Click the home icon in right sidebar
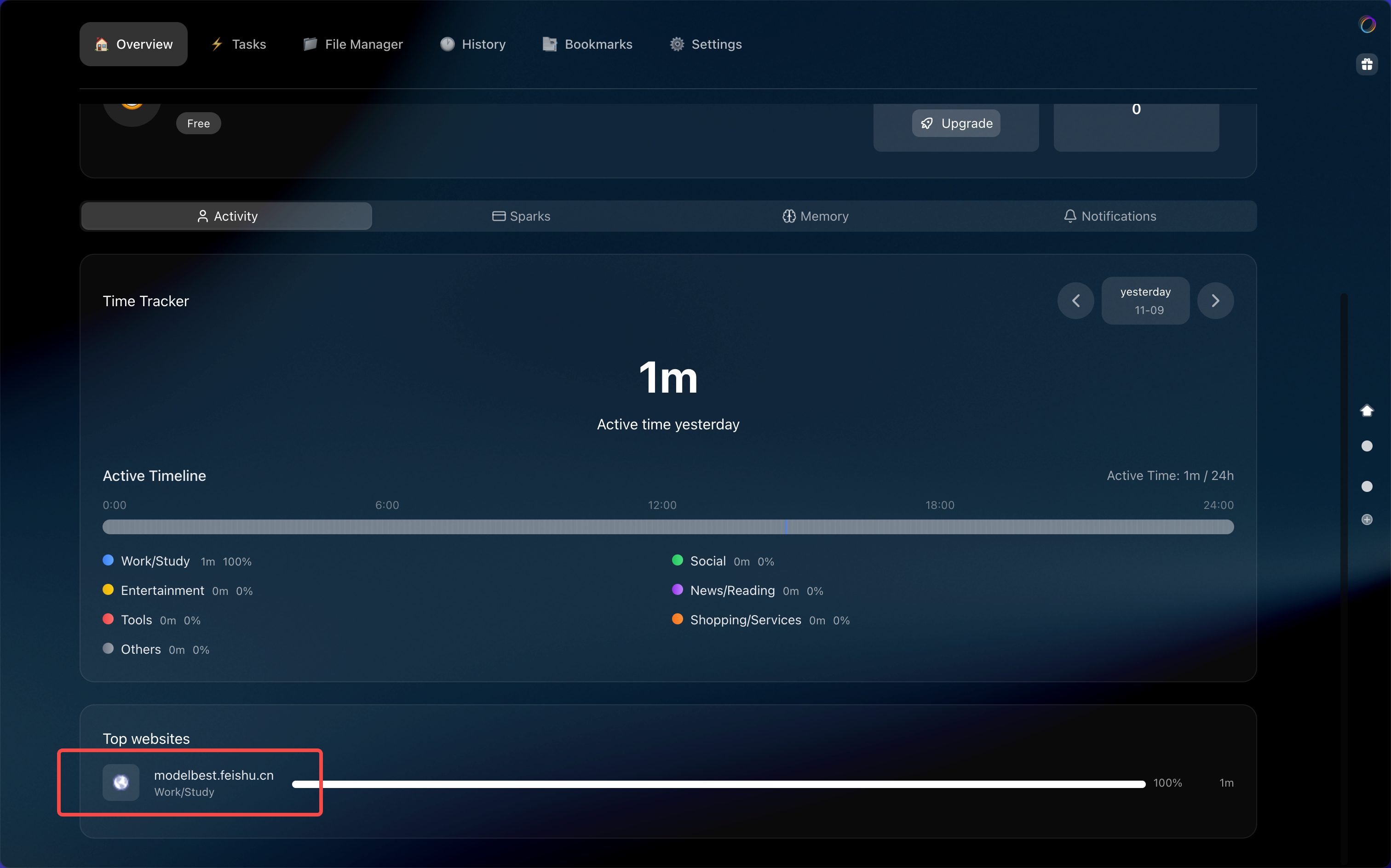The width and height of the screenshot is (1391, 868). pyautogui.click(x=1367, y=411)
